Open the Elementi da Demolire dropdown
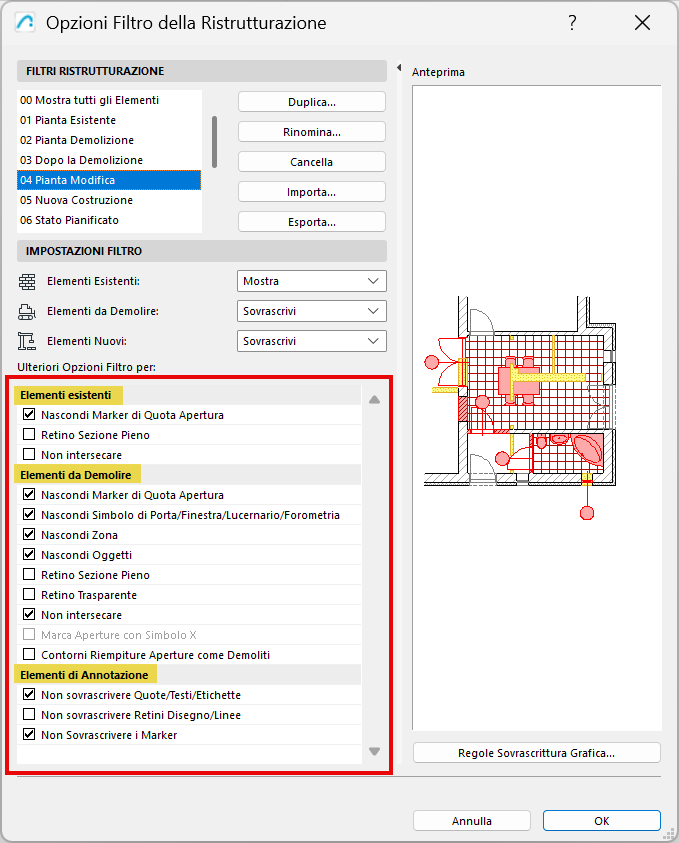This screenshot has height=843, width=679. pyautogui.click(x=312, y=311)
